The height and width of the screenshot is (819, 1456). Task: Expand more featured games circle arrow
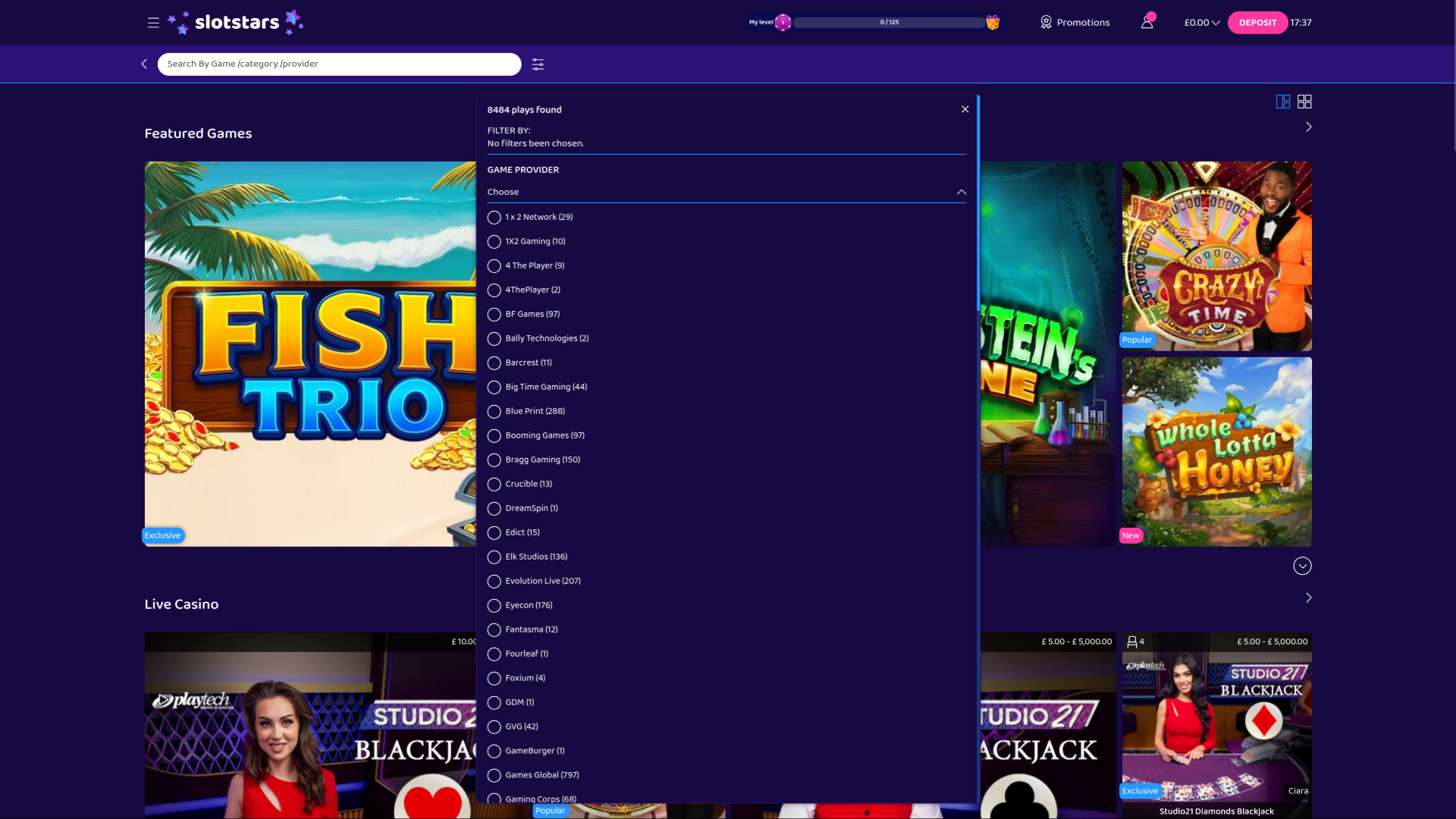click(1302, 566)
